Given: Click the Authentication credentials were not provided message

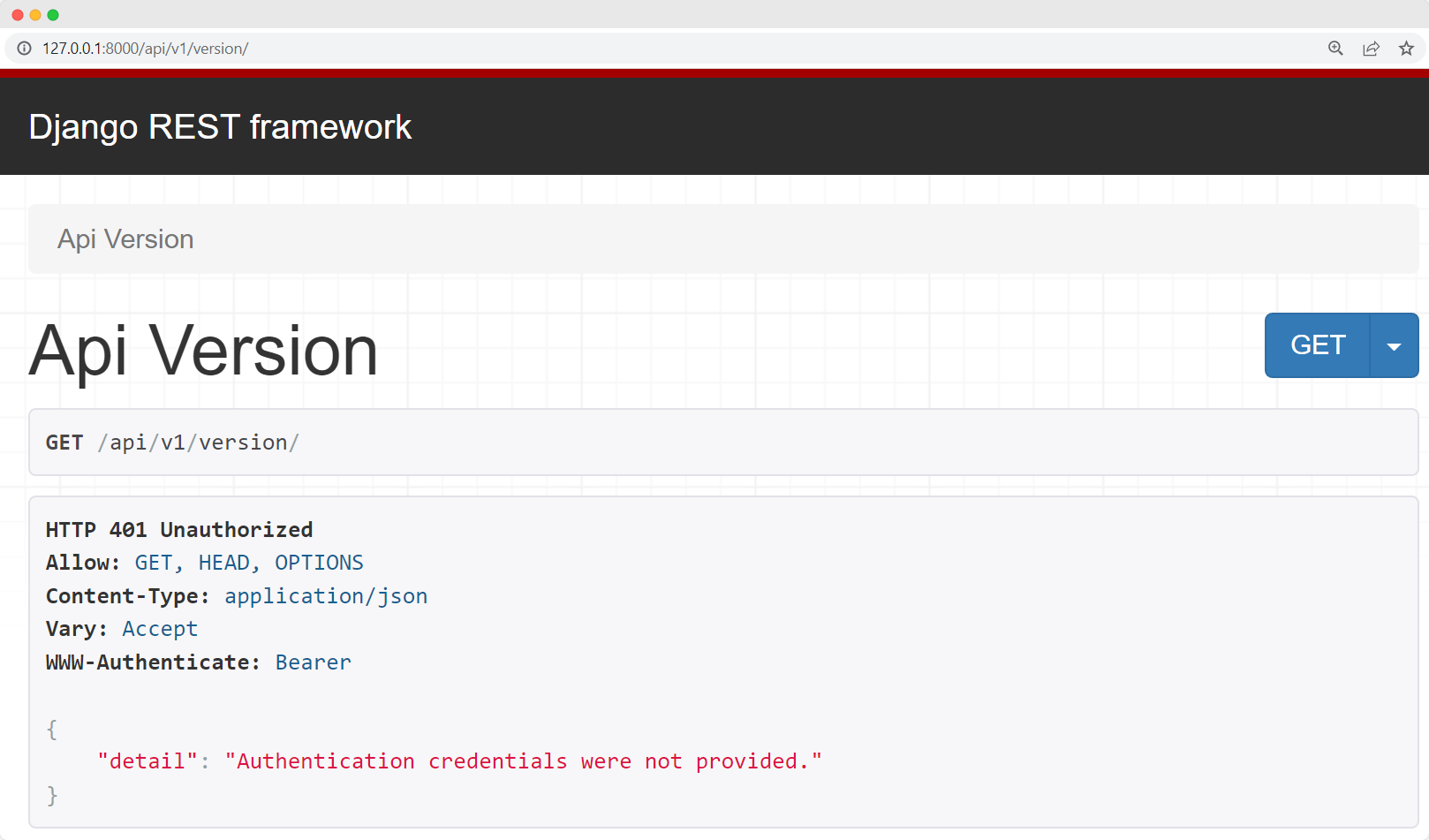Looking at the screenshot, I should [x=524, y=761].
